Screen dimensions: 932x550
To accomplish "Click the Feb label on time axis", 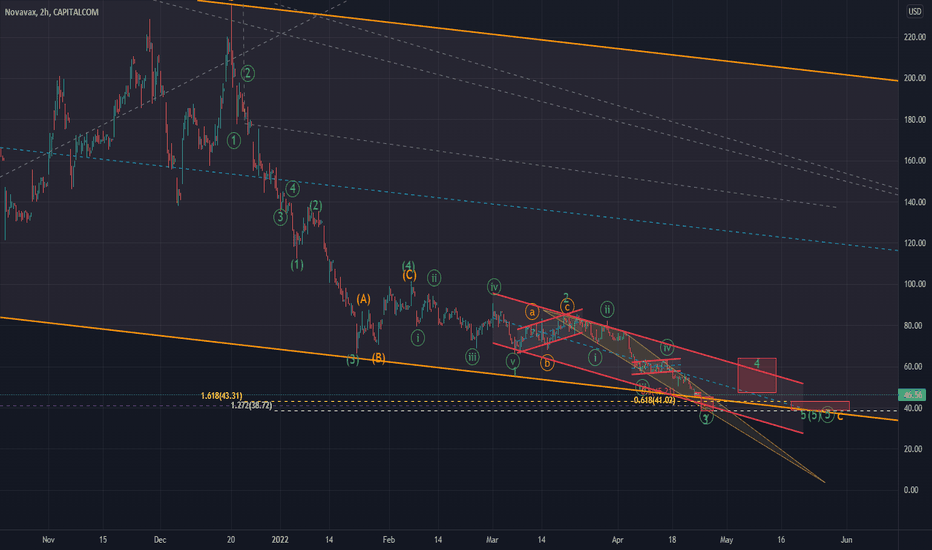I will click(388, 540).
